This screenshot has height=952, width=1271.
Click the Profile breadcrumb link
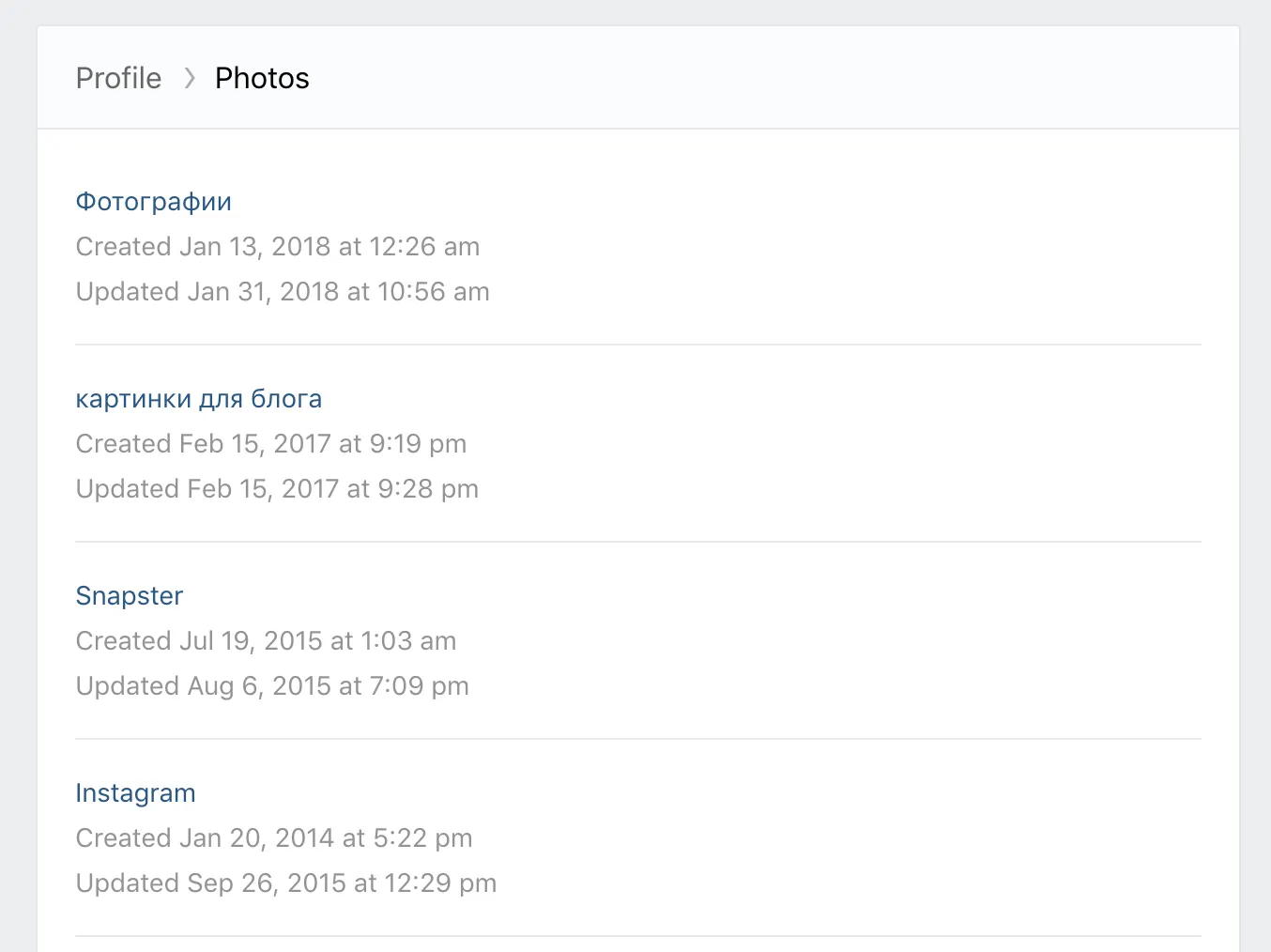point(118,78)
